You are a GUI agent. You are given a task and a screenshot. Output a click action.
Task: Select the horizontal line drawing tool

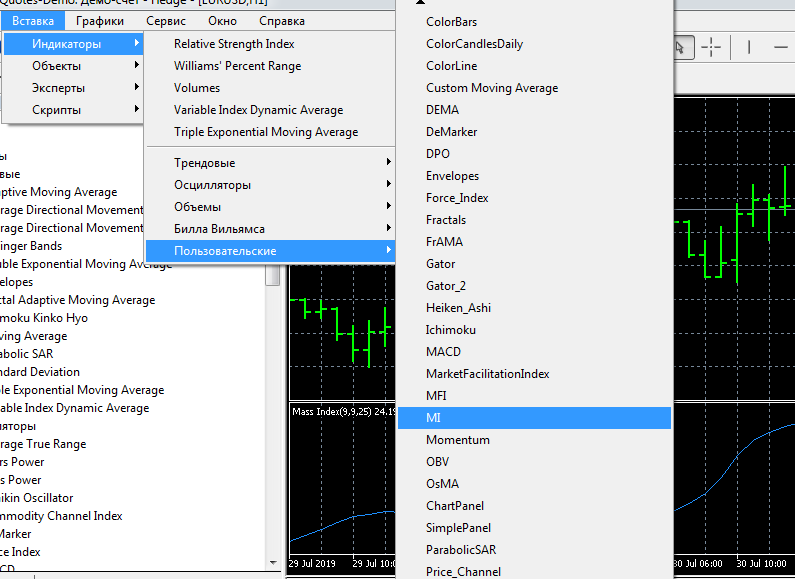(781, 47)
